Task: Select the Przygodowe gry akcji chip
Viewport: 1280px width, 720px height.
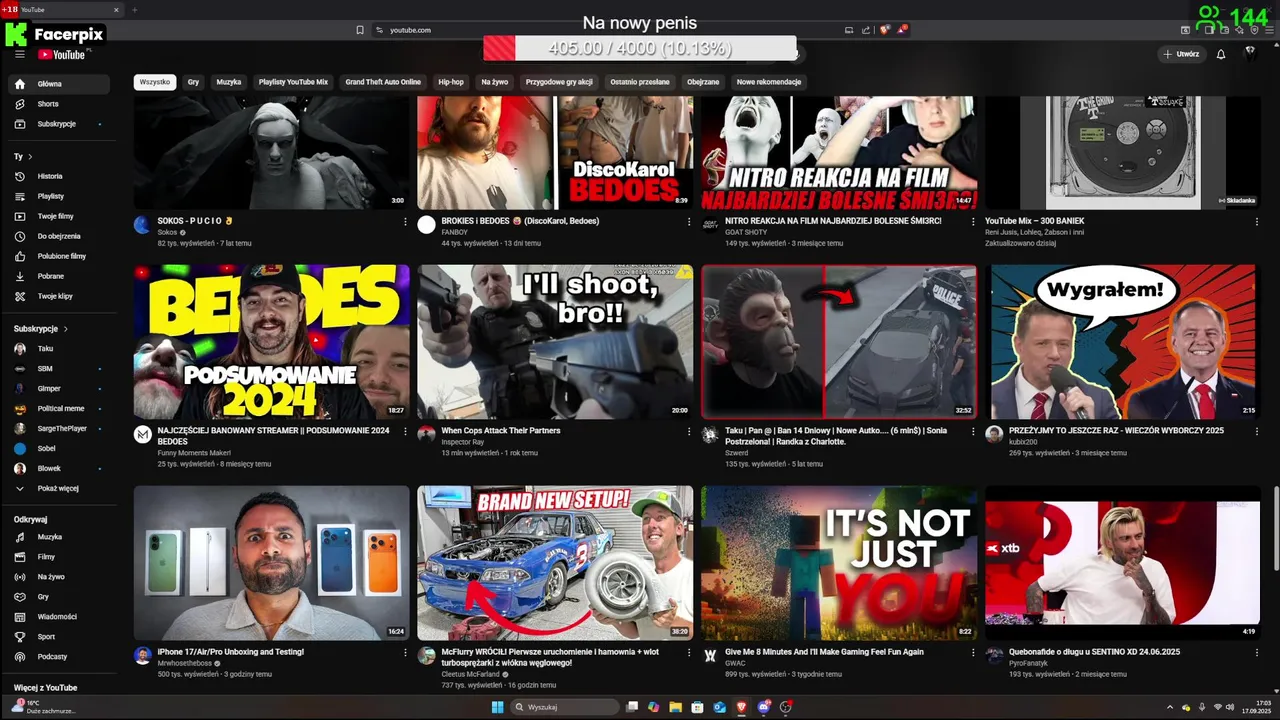Action: point(559,82)
